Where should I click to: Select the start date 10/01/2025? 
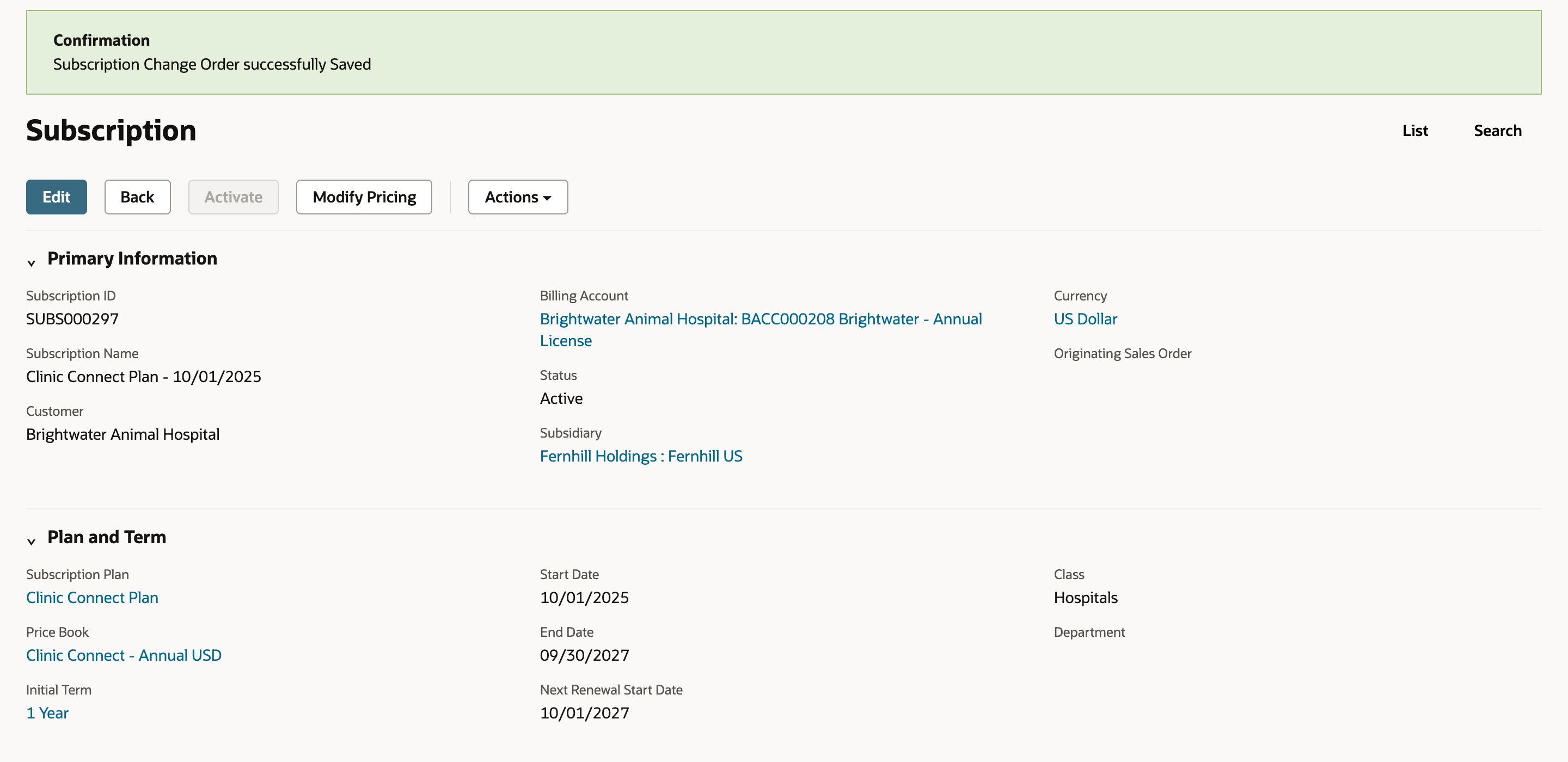584,597
